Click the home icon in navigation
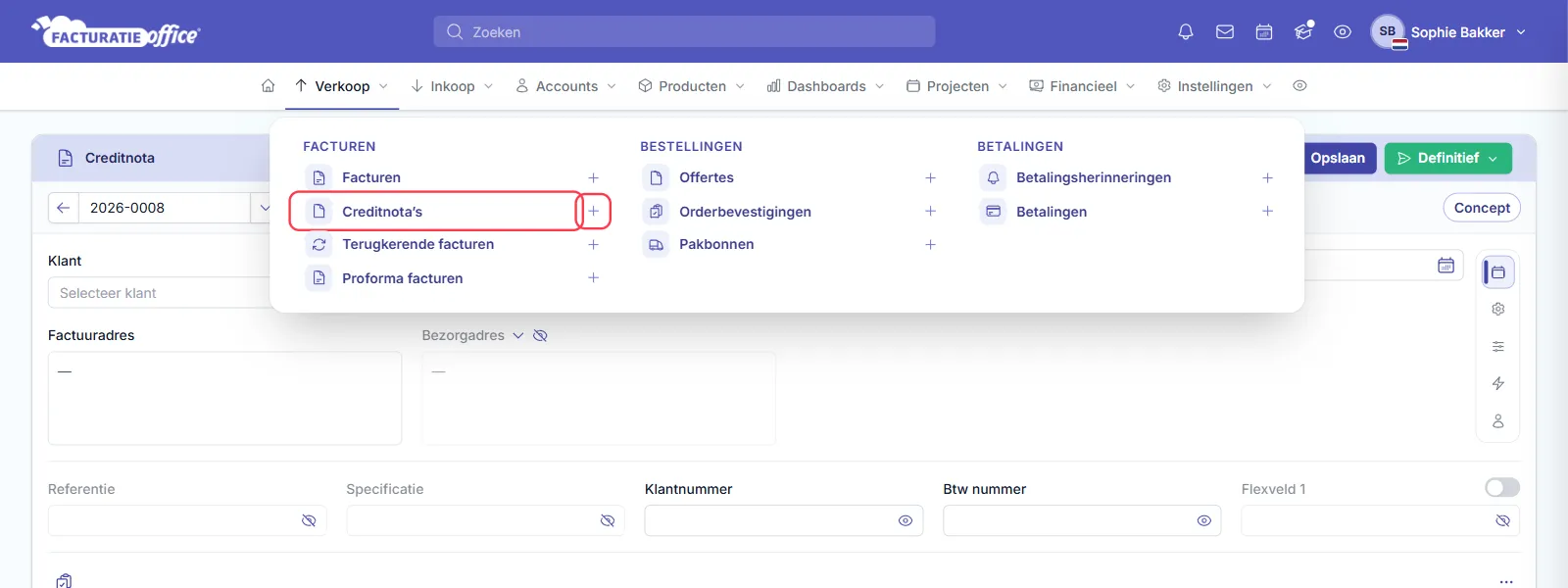 pos(268,86)
